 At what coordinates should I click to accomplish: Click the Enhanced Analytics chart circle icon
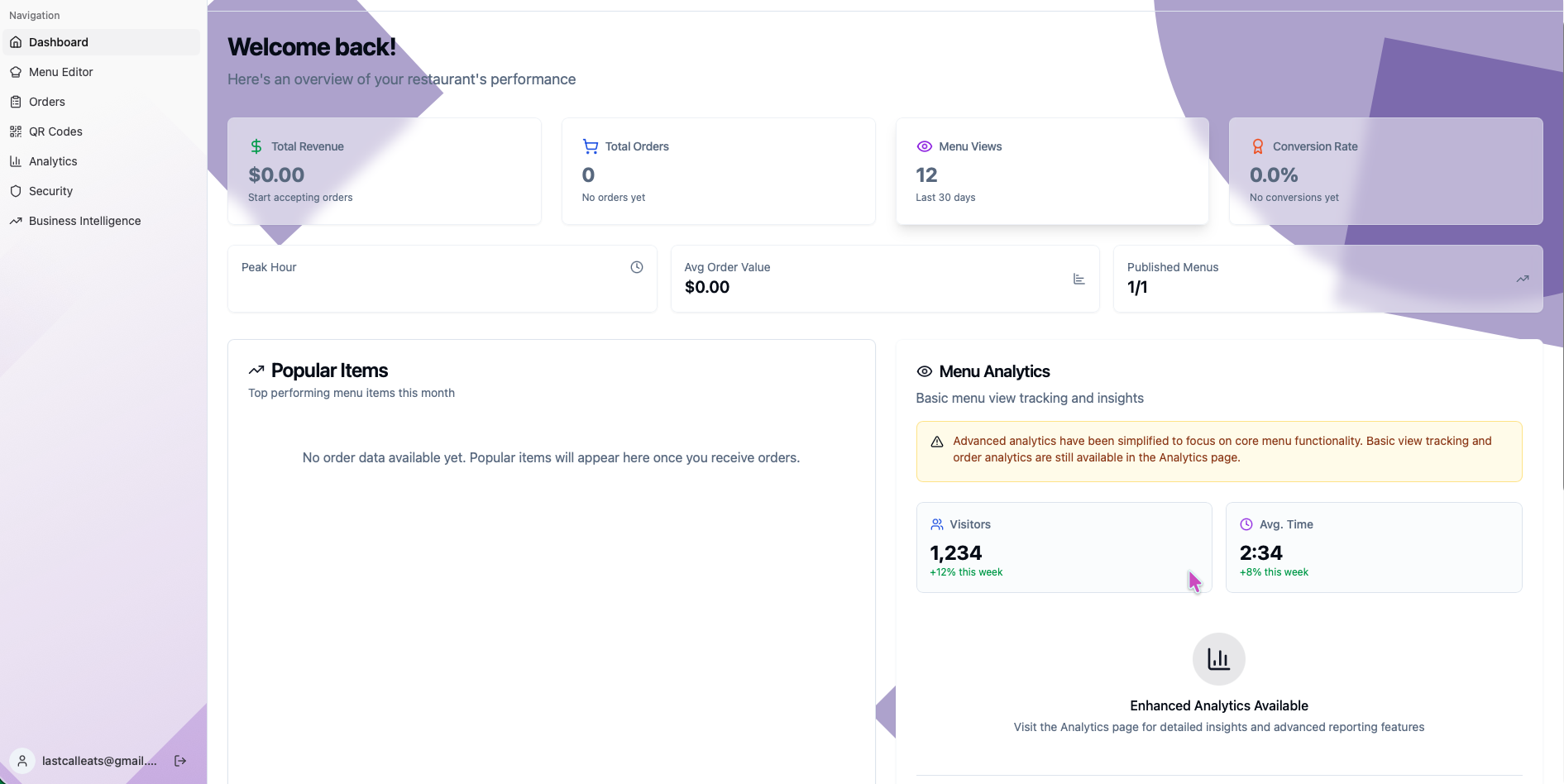[x=1218, y=659]
